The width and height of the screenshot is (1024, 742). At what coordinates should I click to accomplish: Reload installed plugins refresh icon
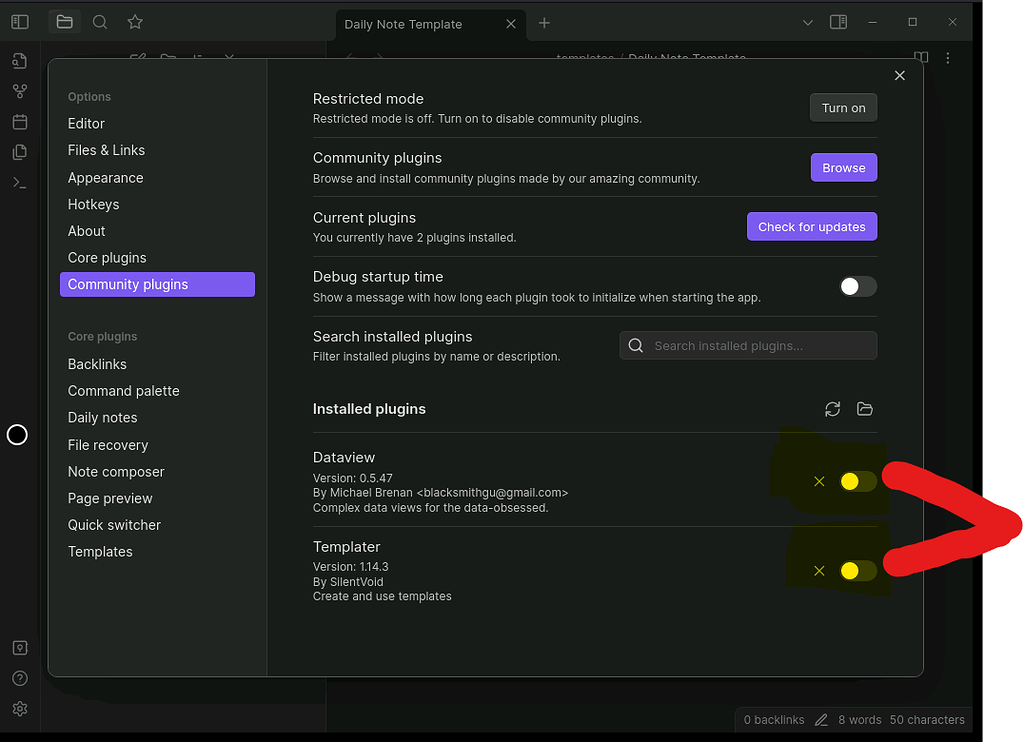coord(833,409)
